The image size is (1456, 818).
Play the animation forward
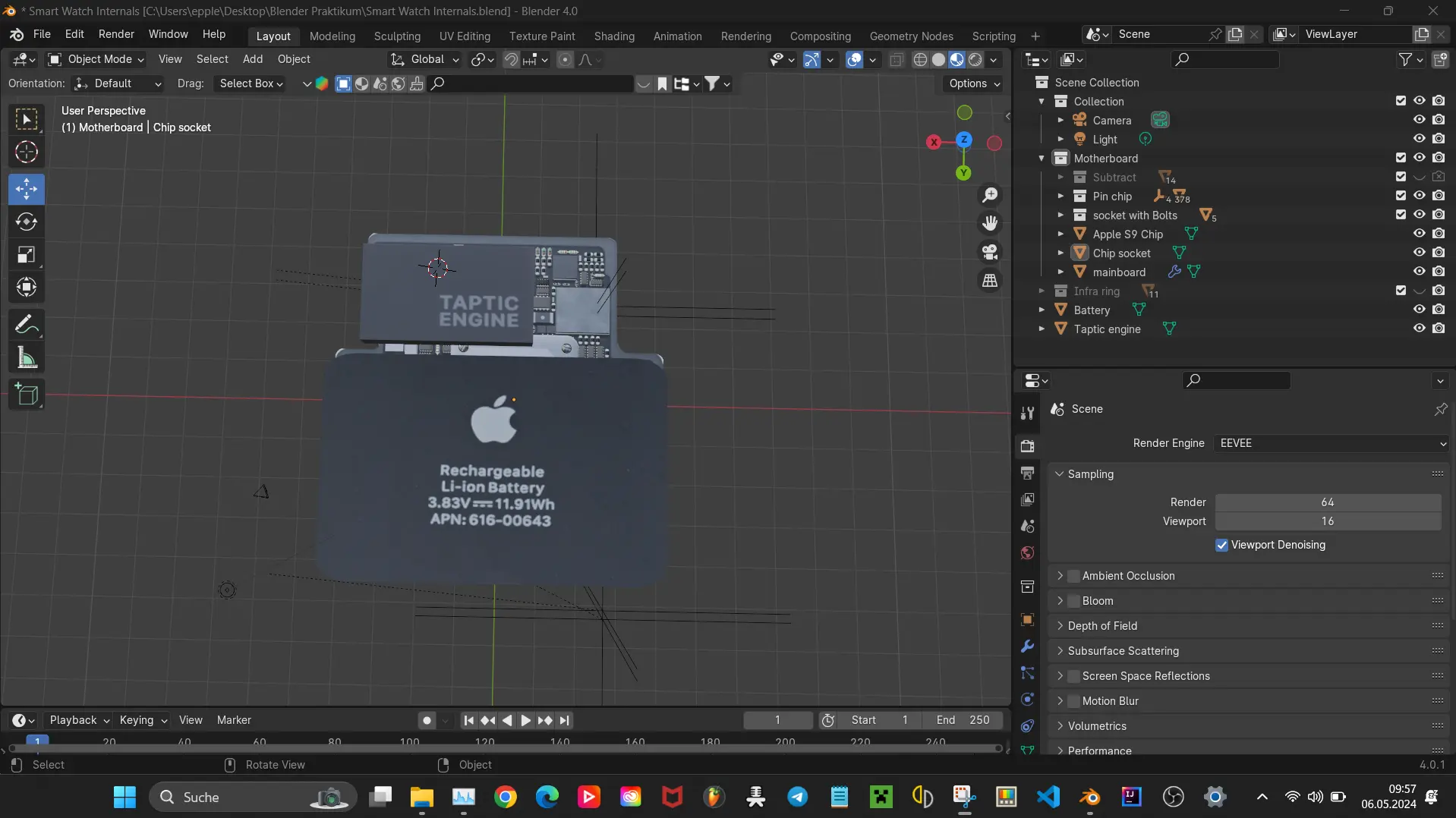coord(525,720)
